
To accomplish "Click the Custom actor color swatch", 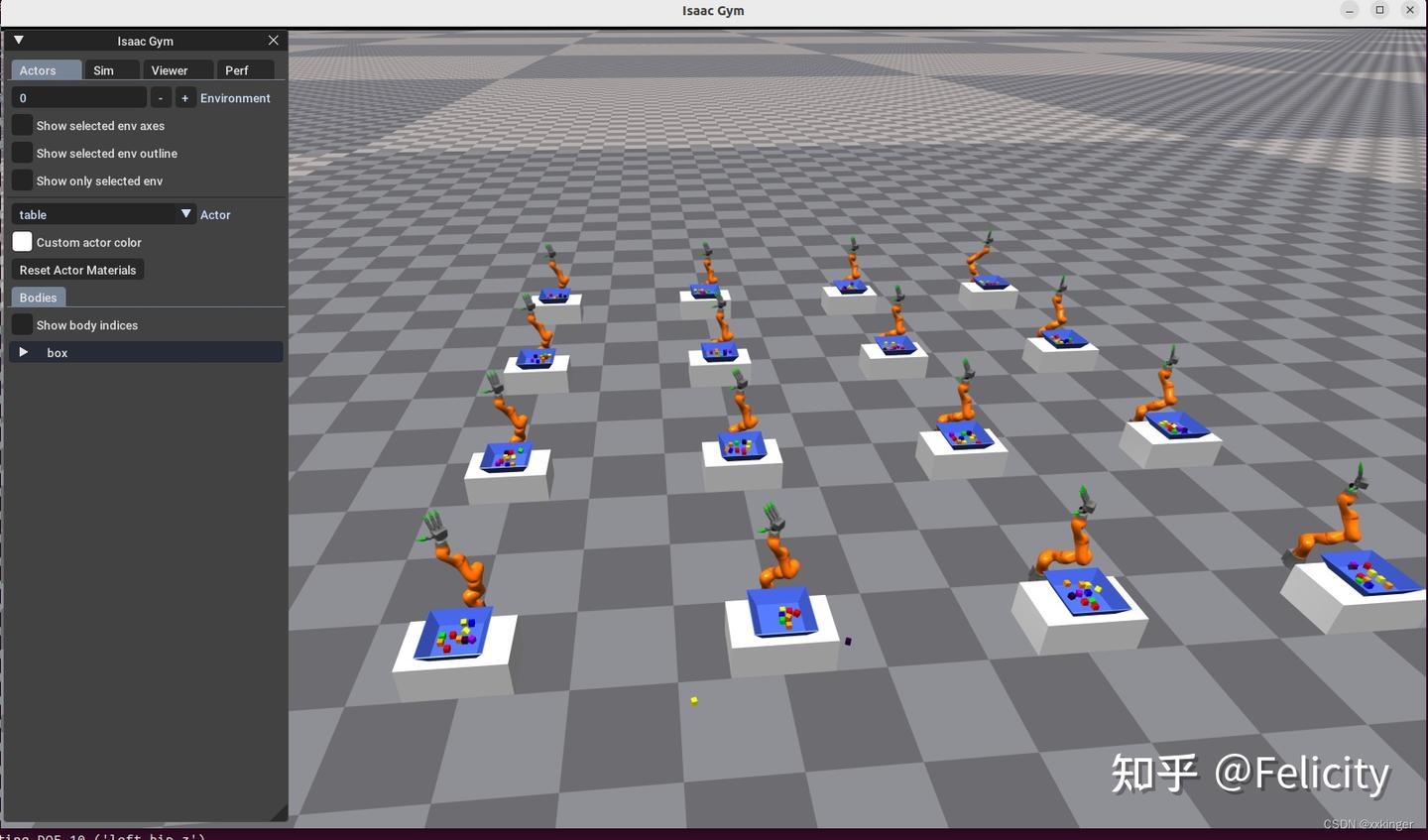I will point(22,242).
